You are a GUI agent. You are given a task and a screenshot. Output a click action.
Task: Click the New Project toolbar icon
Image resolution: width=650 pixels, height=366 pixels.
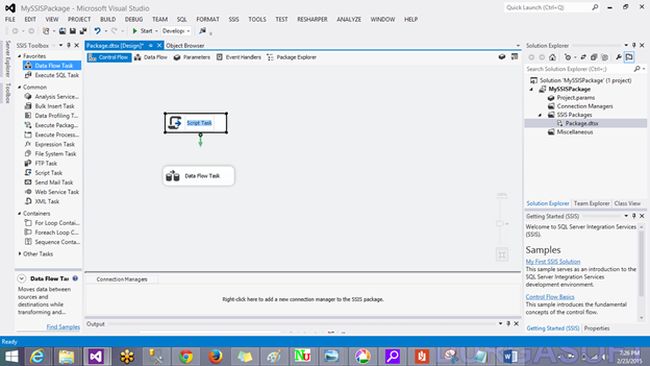46,31
